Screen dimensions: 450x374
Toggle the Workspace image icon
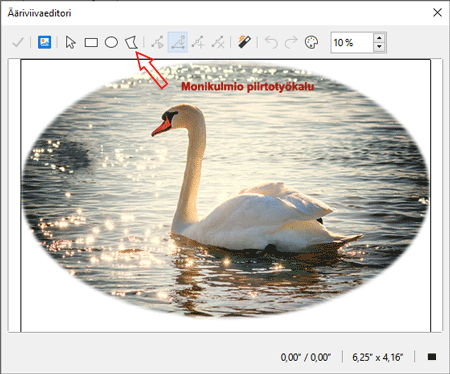[44, 42]
